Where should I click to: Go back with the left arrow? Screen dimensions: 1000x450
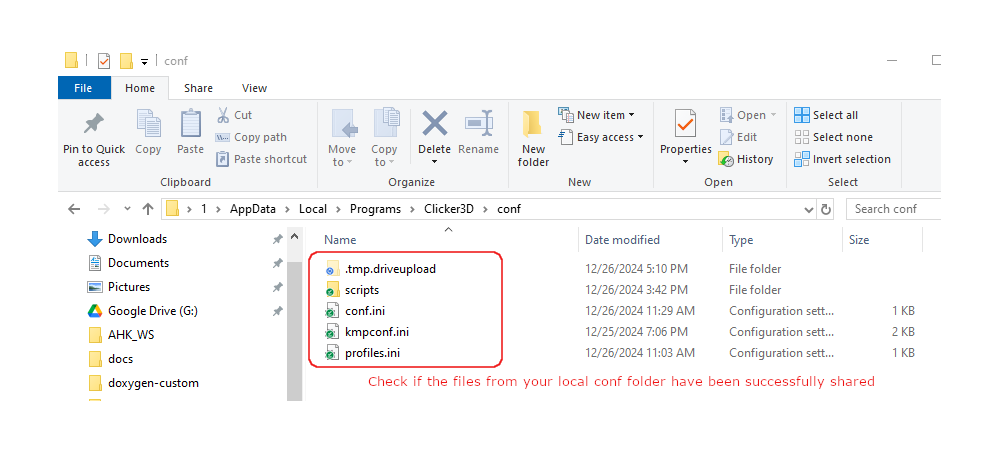[x=74, y=209]
